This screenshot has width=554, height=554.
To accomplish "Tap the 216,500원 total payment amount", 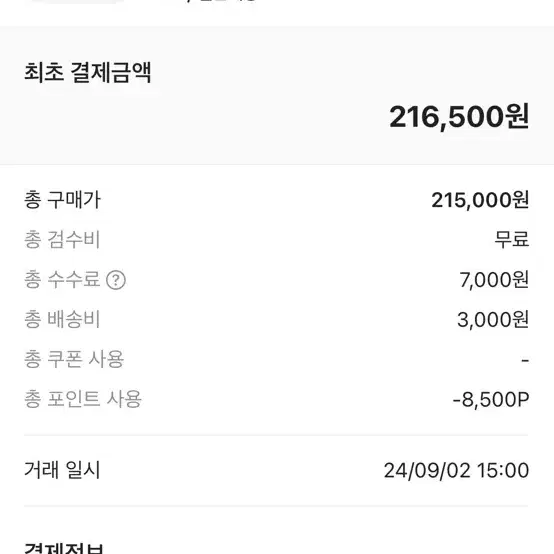I will tap(459, 117).
